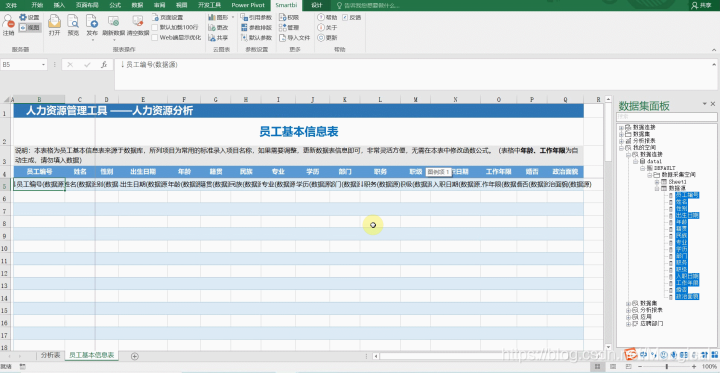Expand the Sheet1 tree node
Screen dimensions: 720x373
tap(657, 182)
